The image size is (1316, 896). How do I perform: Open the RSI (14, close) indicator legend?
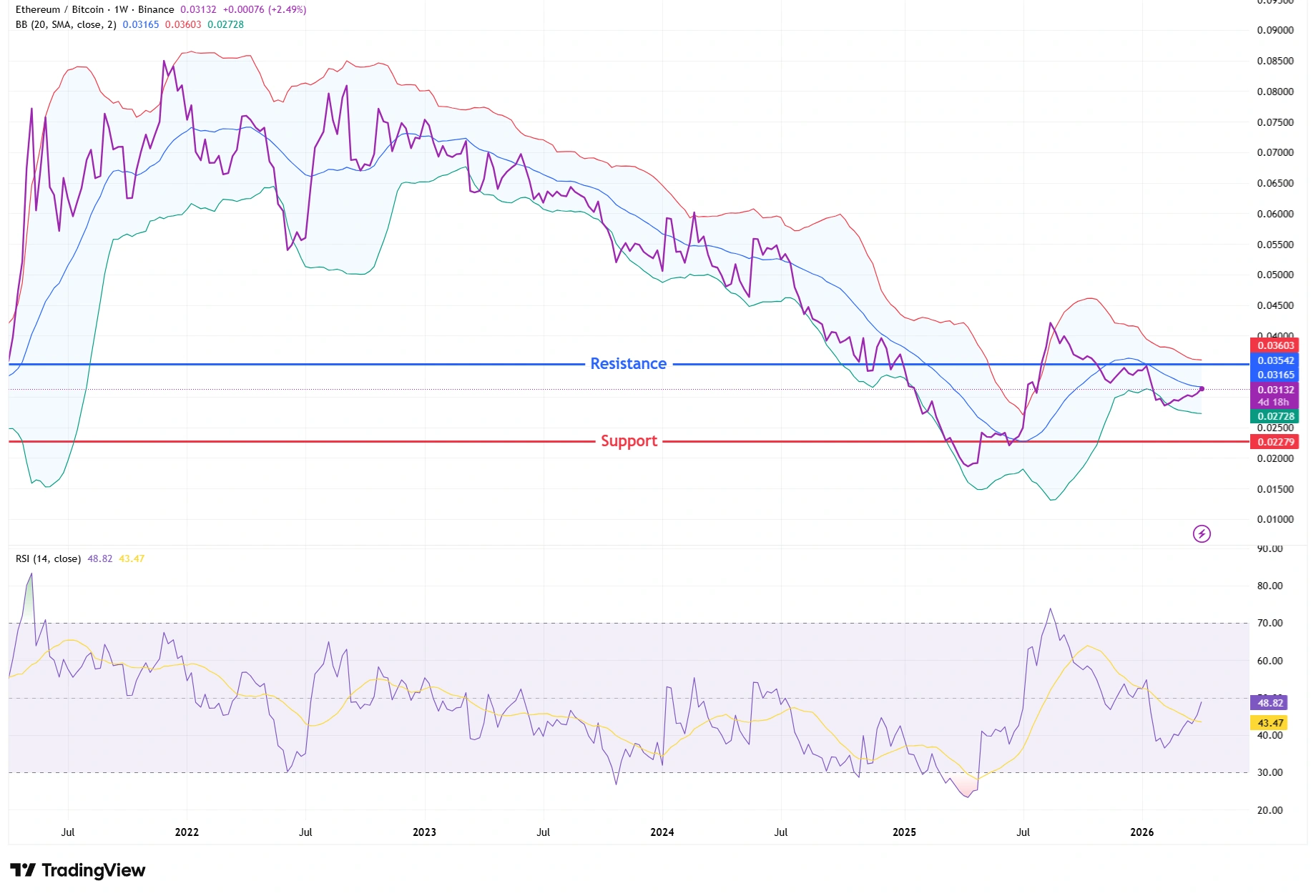click(x=48, y=558)
